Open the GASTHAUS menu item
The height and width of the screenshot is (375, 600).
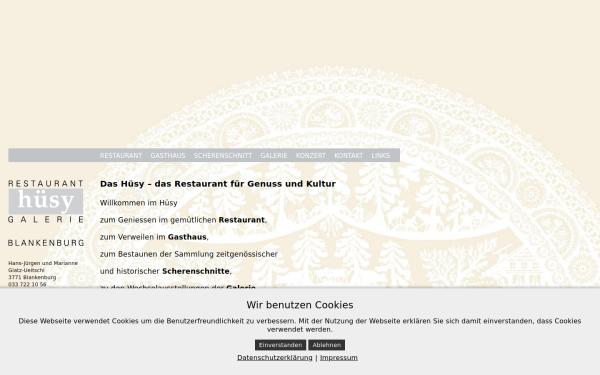(x=168, y=156)
